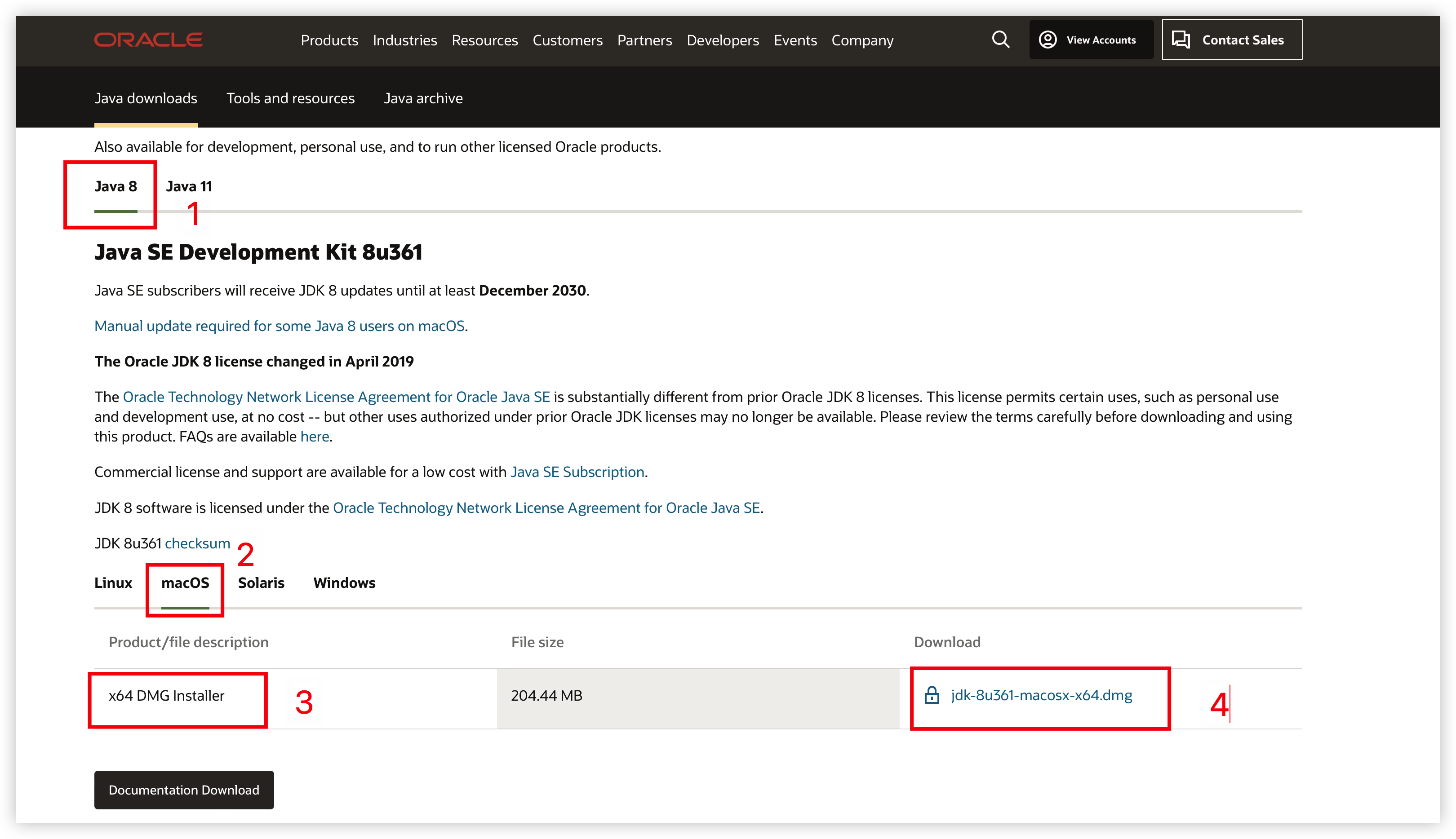Screen dimensions: 1456x839
Task: Click the Java SE Subscription link
Action: point(577,472)
